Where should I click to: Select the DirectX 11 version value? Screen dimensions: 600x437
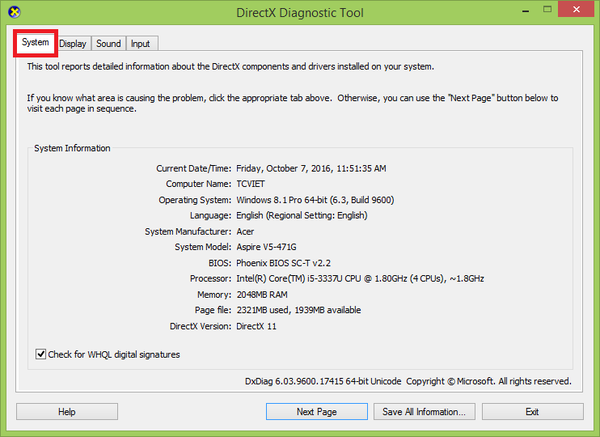tap(256, 326)
